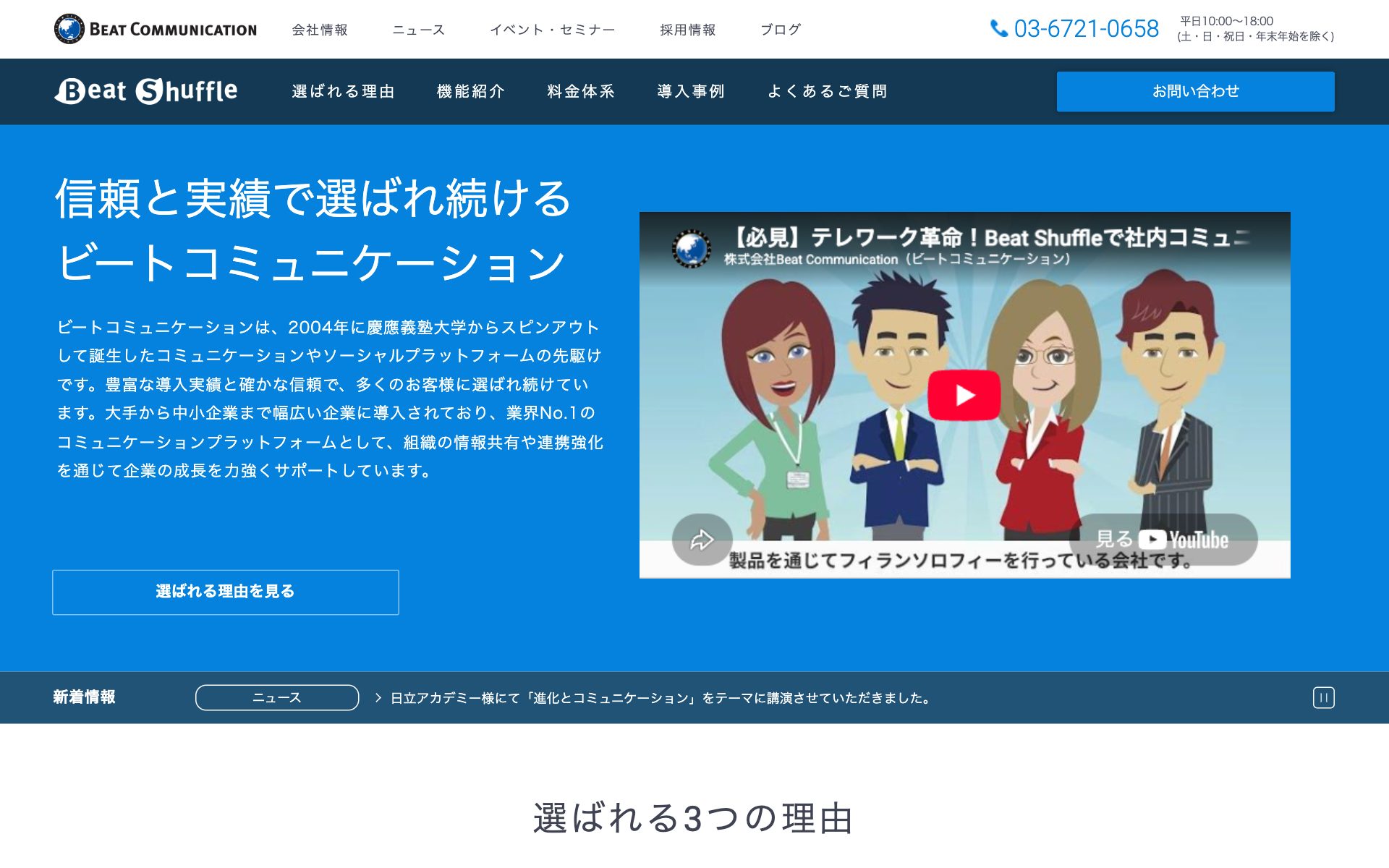Open 採用情報 page
This screenshot has height=868, width=1389.
(687, 30)
